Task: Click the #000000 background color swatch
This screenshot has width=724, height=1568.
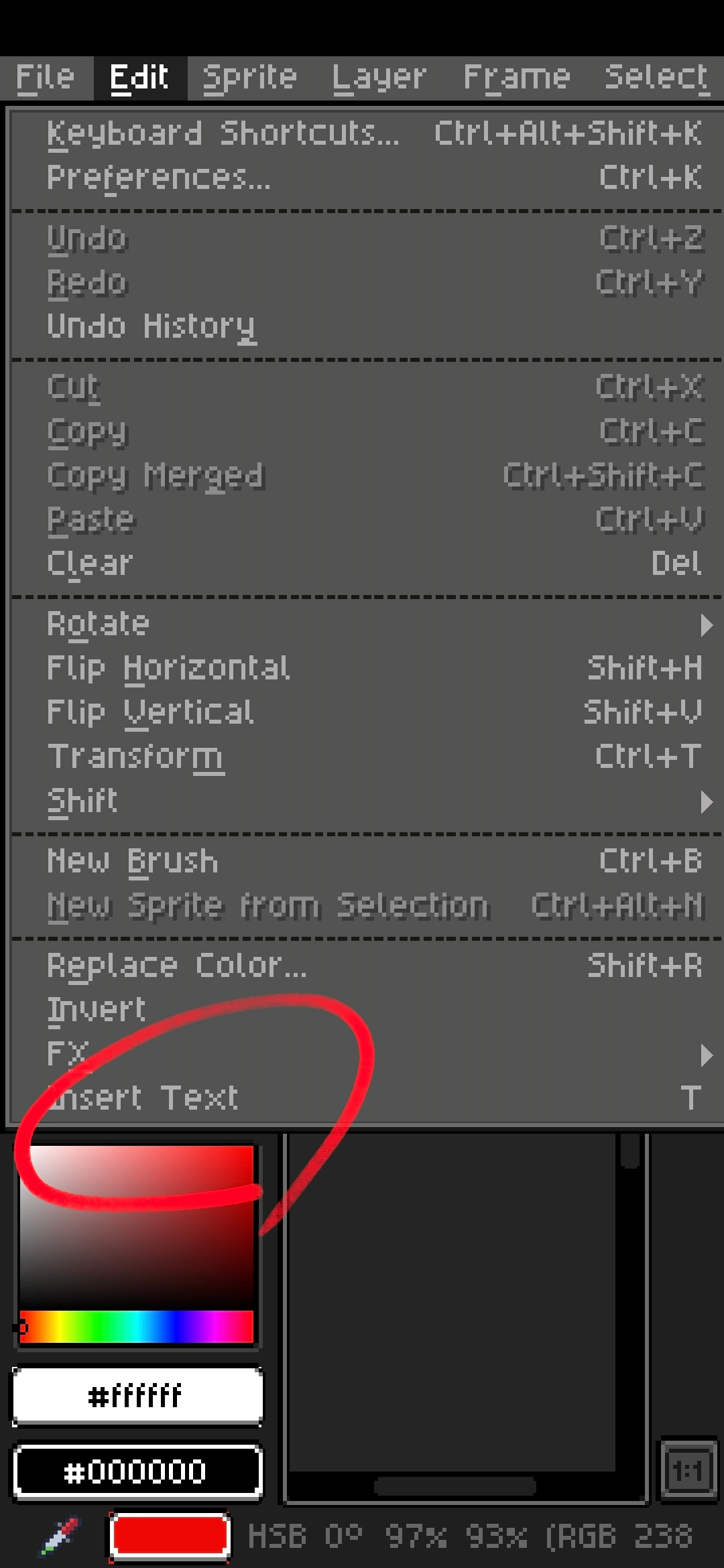Action: [137, 1472]
